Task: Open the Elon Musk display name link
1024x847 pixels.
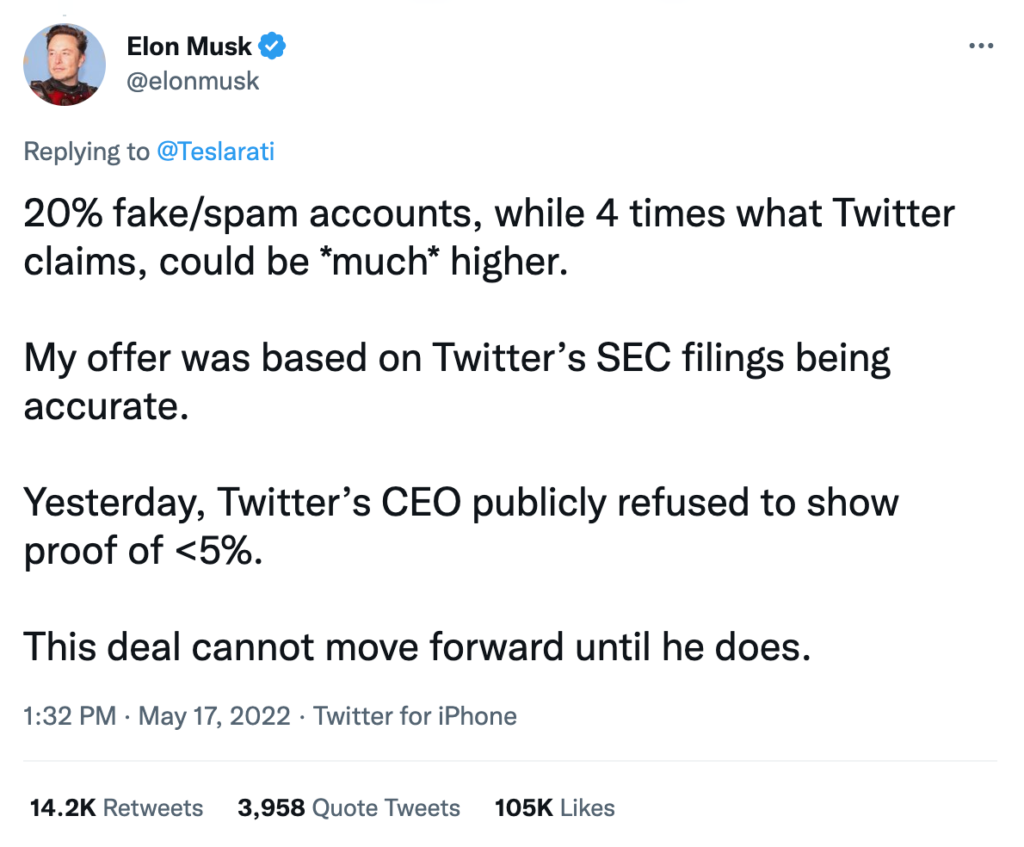Action: (x=189, y=46)
